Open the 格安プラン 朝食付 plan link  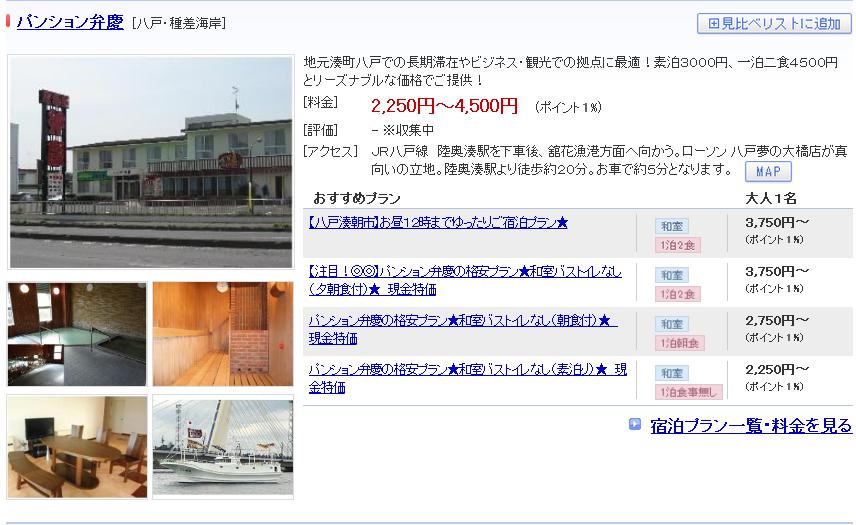point(463,329)
